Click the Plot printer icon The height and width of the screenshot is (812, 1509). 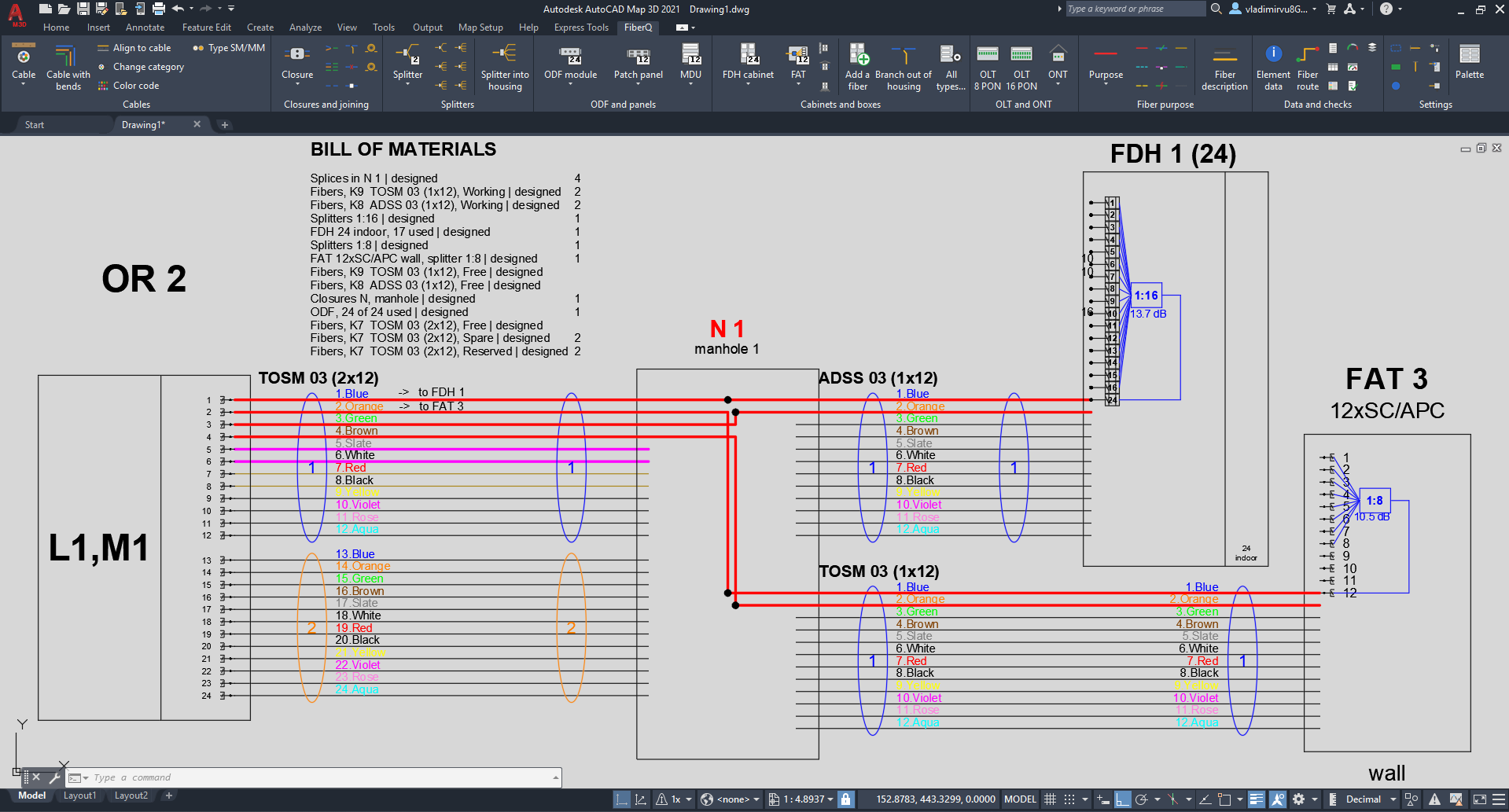[159, 9]
